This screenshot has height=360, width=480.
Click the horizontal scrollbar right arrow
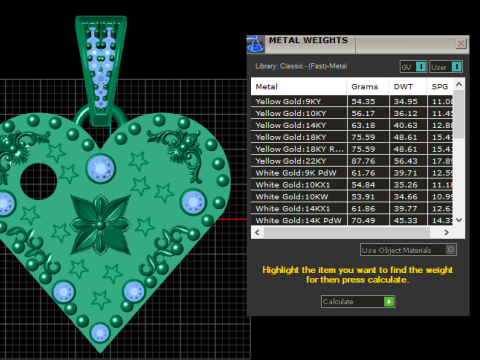tap(446, 232)
